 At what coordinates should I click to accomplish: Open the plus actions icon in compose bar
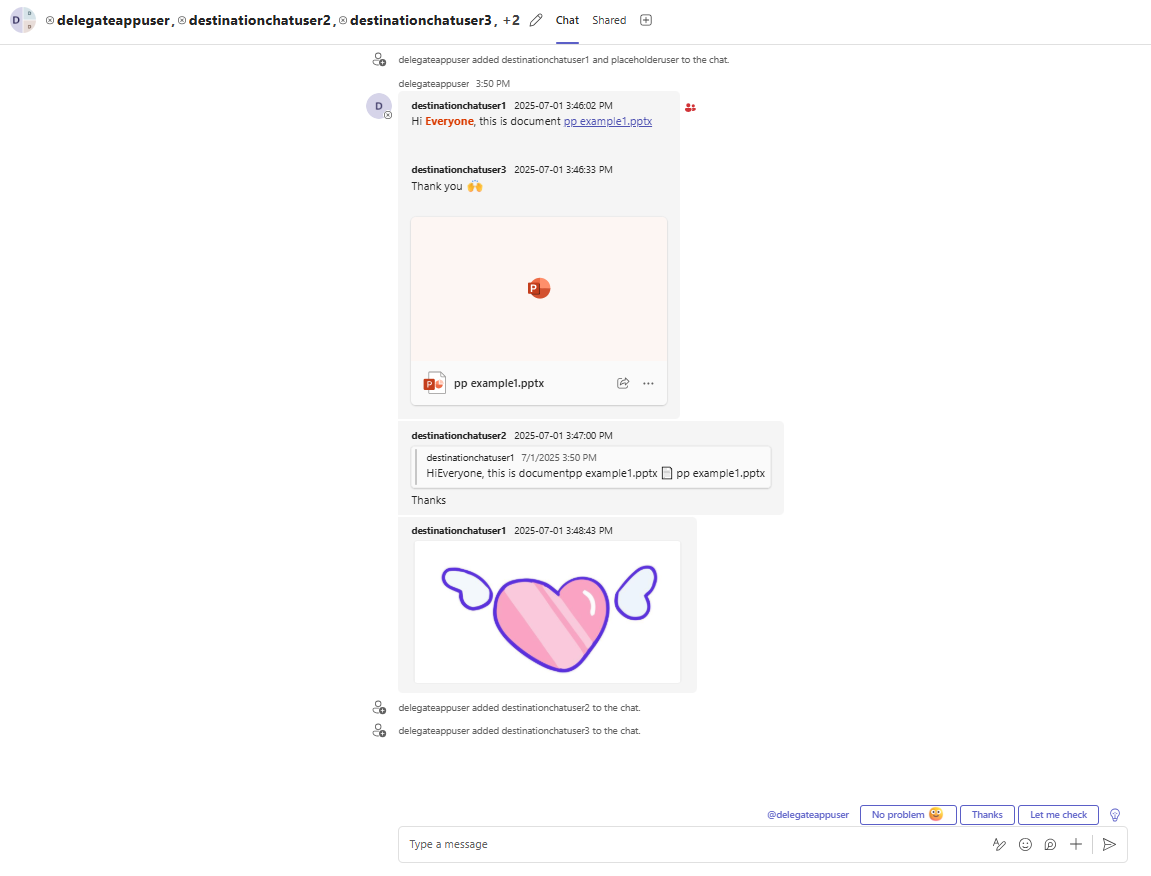(x=1075, y=844)
